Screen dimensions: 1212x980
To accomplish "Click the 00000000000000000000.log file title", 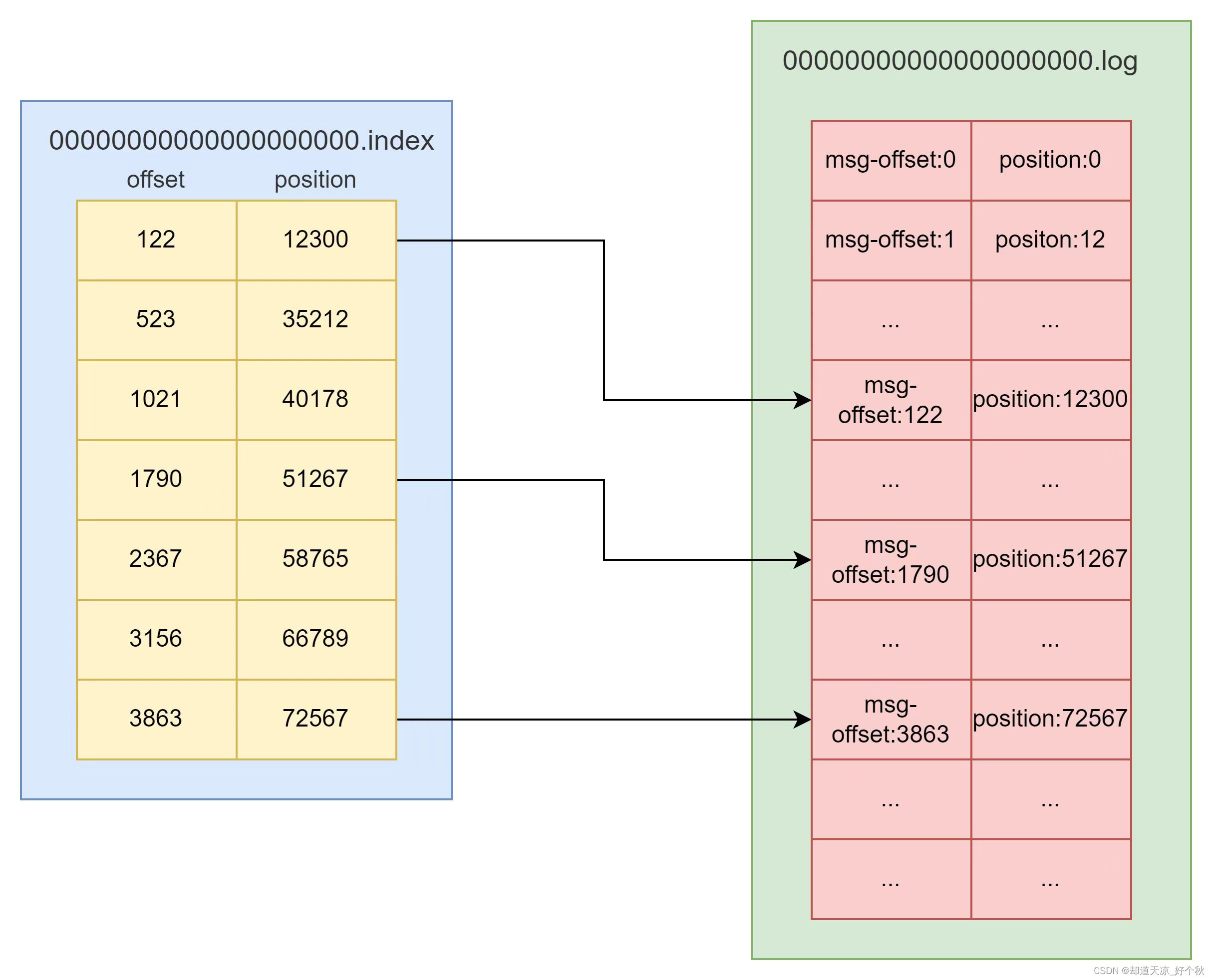I will pyautogui.click(x=959, y=61).
